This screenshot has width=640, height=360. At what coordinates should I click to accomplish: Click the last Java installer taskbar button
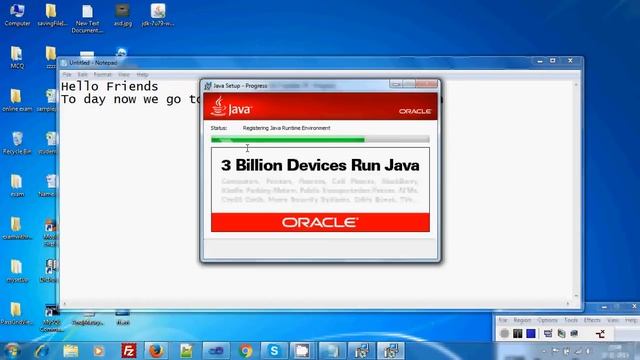coord(391,351)
